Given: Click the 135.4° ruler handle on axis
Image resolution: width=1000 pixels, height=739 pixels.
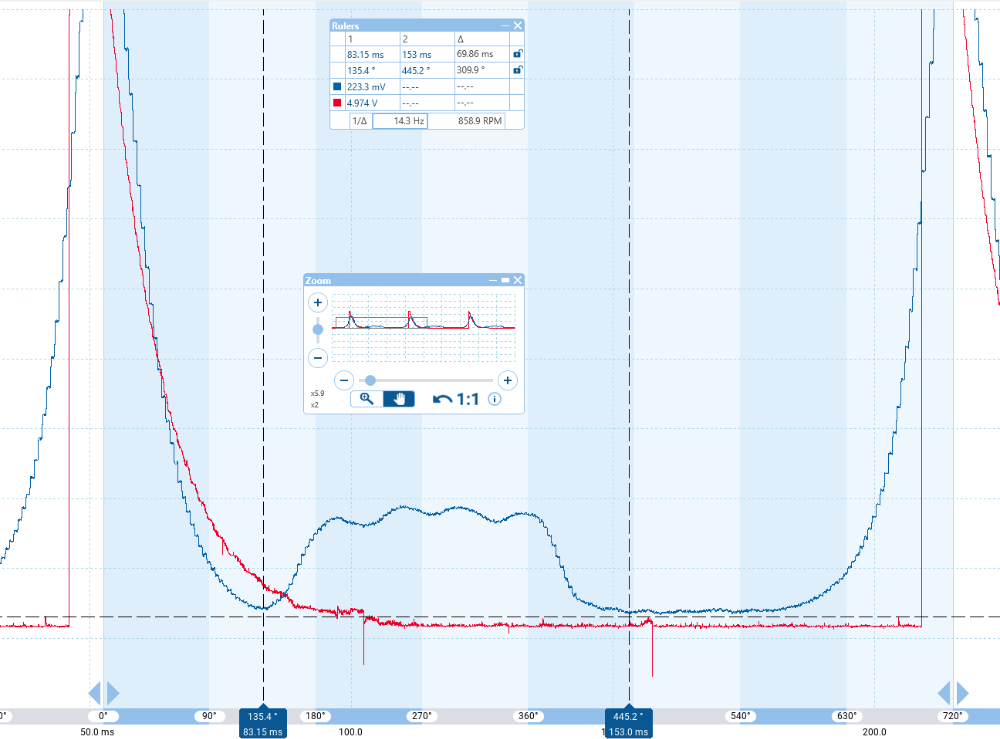Looking at the screenshot, I should [x=264, y=716].
